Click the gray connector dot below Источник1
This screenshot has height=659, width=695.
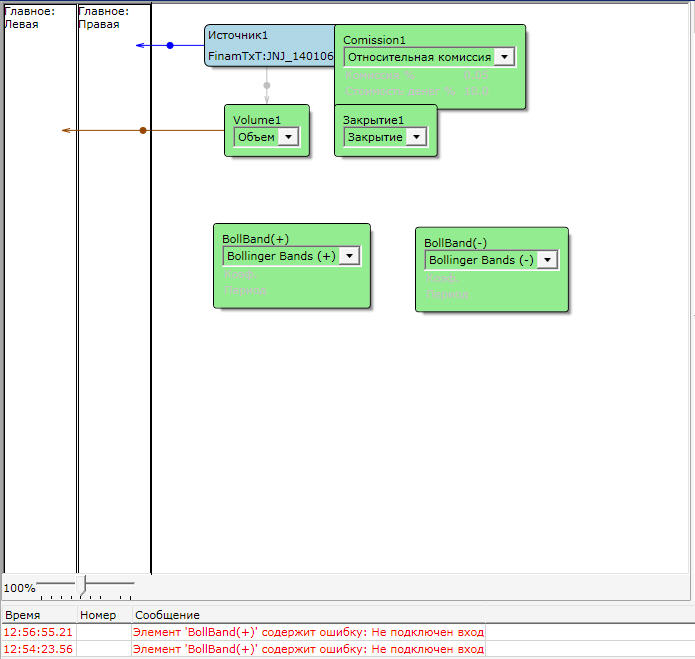point(266,85)
